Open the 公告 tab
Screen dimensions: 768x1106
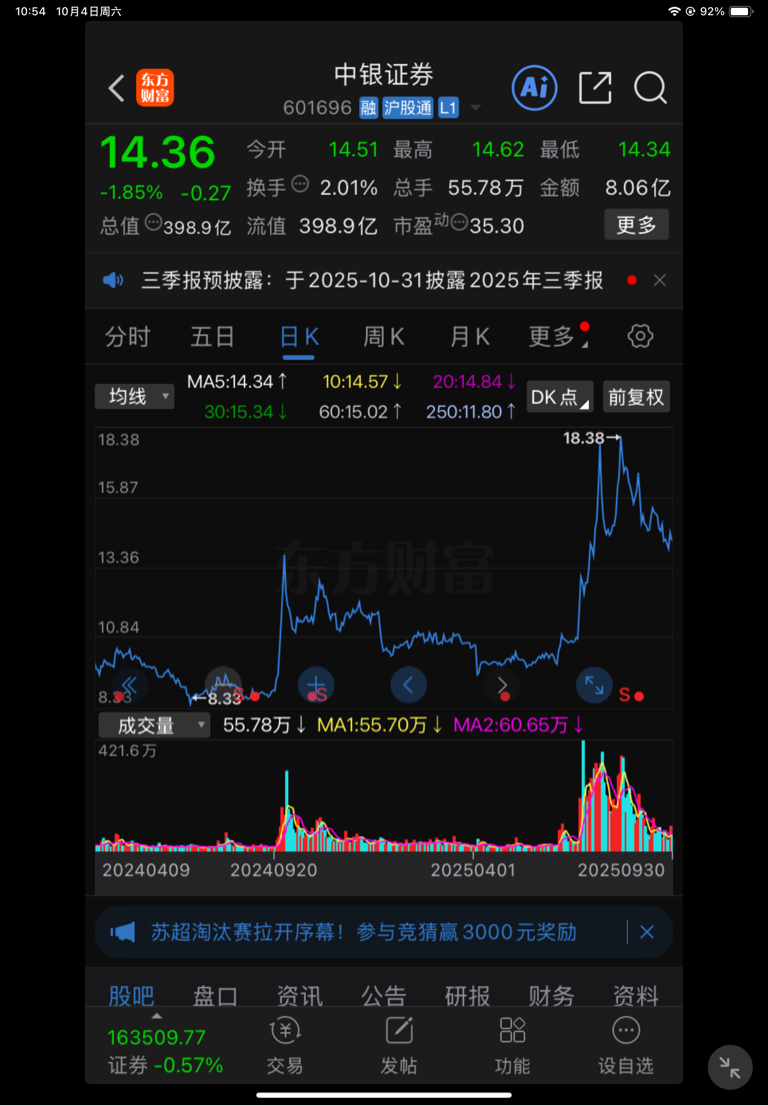click(x=384, y=995)
